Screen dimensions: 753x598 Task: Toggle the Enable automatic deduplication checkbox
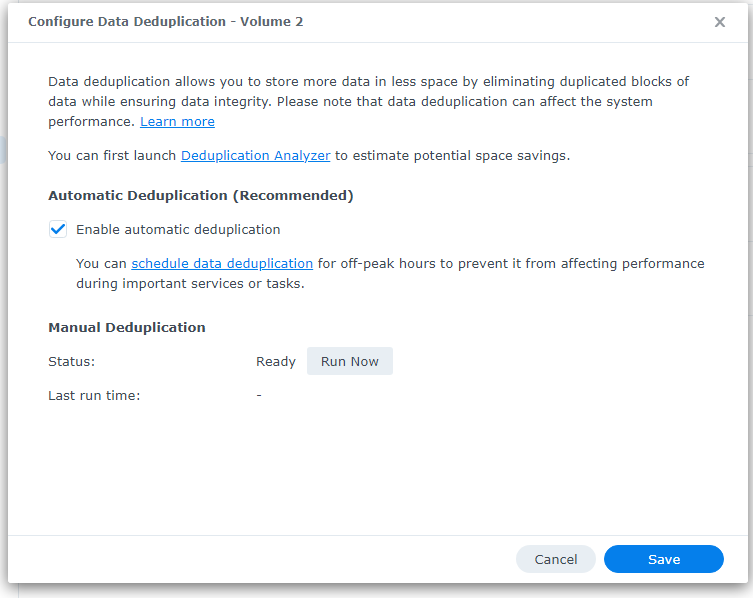(x=58, y=229)
